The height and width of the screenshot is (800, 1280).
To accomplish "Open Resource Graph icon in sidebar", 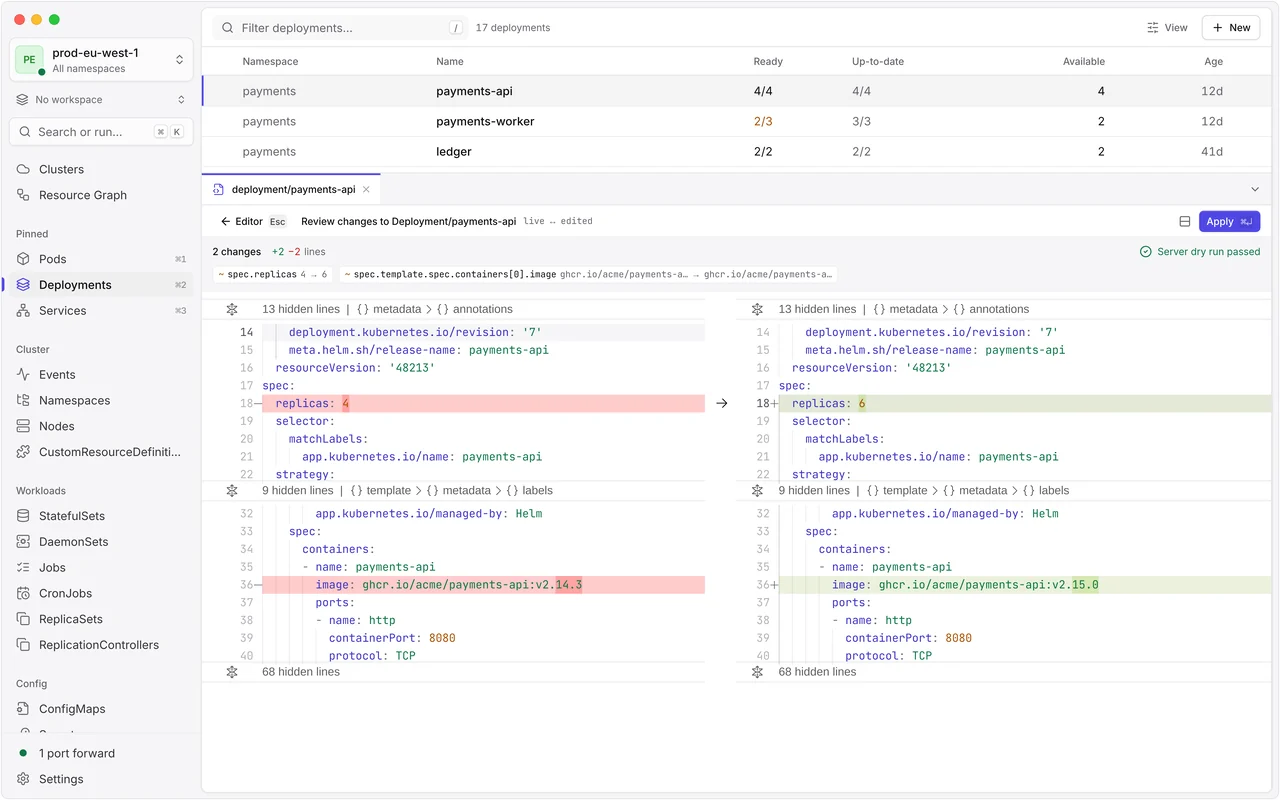I will pos(23,195).
